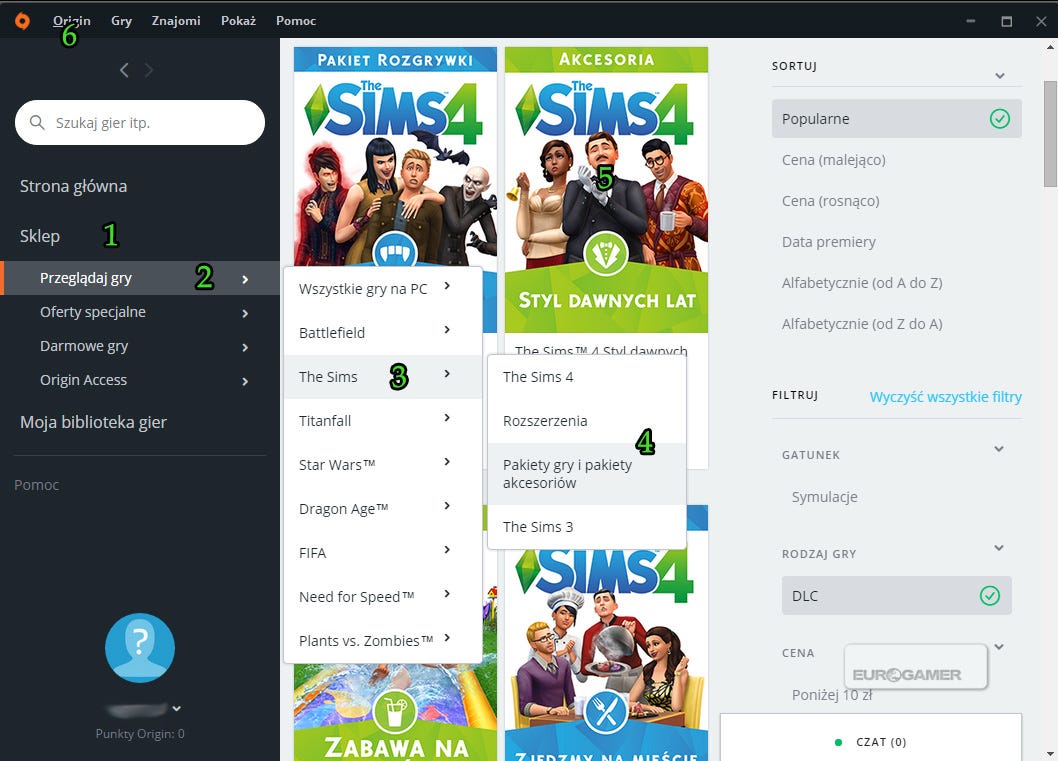Click the user avatar picture
The height and width of the screenshot is (761, 1058).
coord(140,648)
